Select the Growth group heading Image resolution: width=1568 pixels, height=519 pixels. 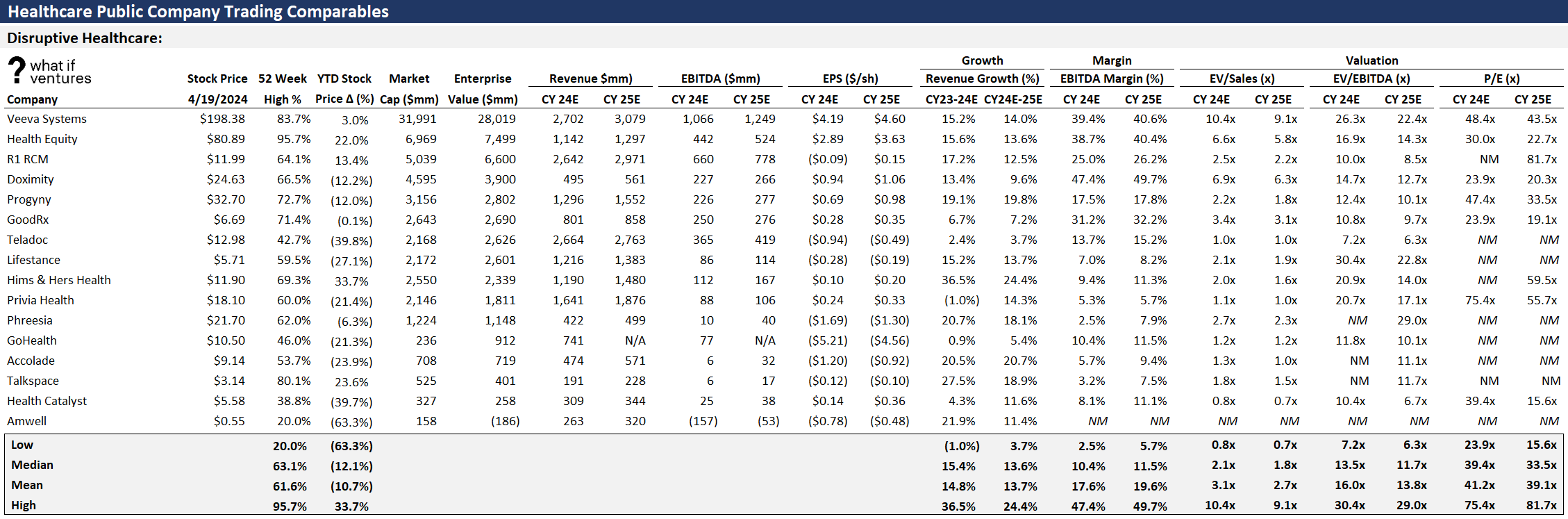tap(982, 60)
